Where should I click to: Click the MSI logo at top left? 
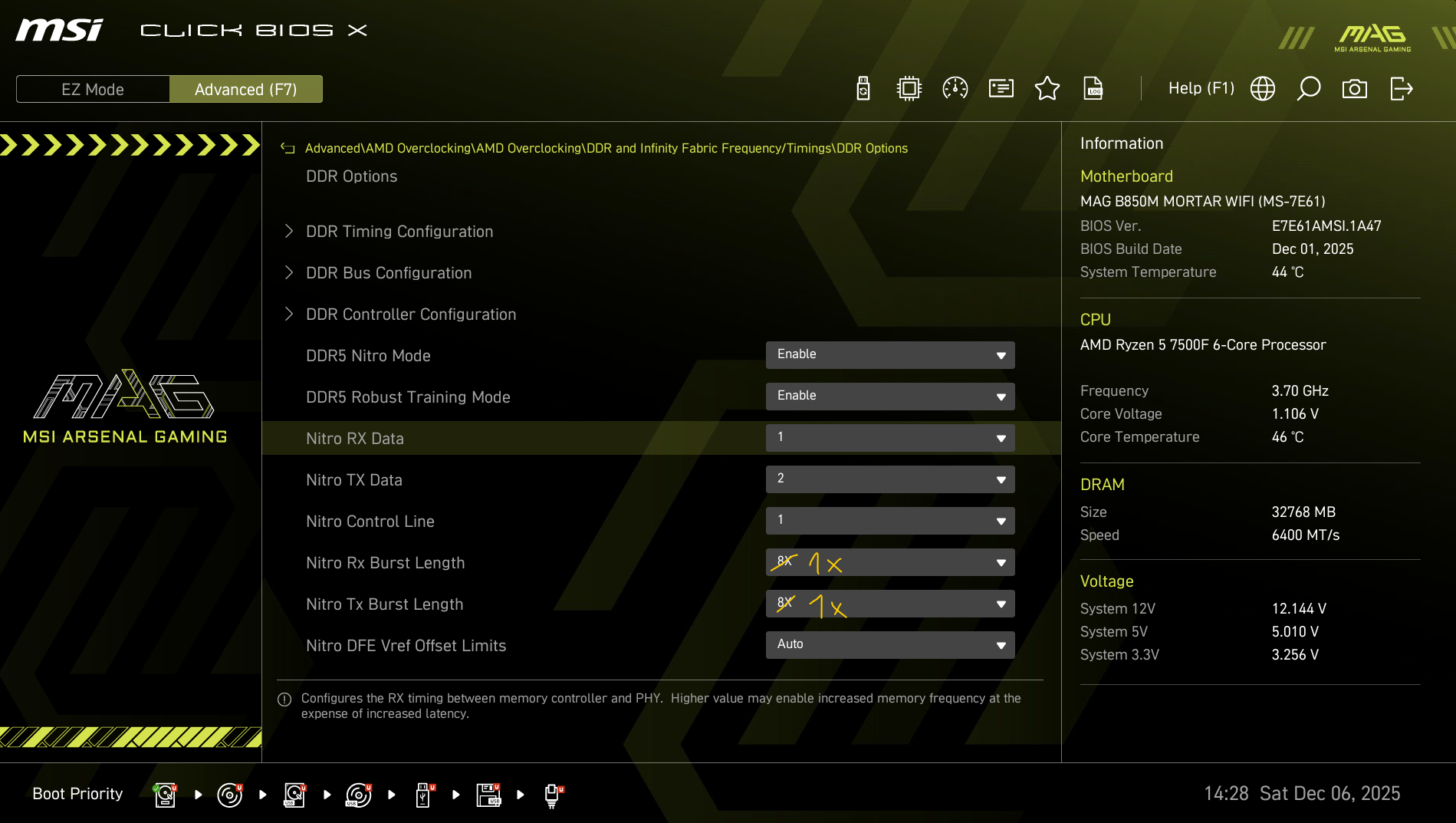tap(60, 31)
